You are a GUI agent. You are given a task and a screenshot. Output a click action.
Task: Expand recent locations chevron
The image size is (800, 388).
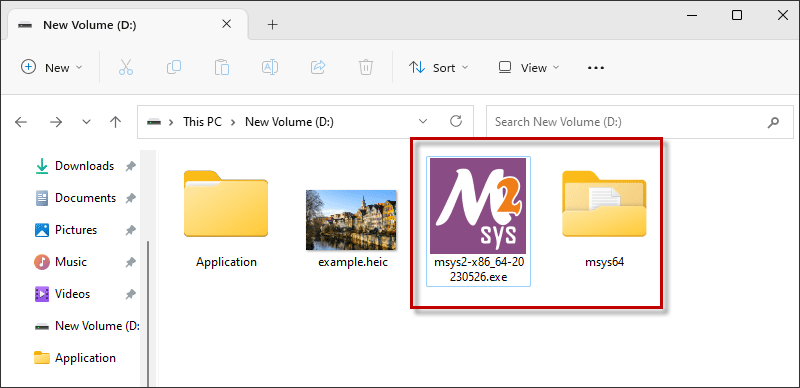point(86,122)
